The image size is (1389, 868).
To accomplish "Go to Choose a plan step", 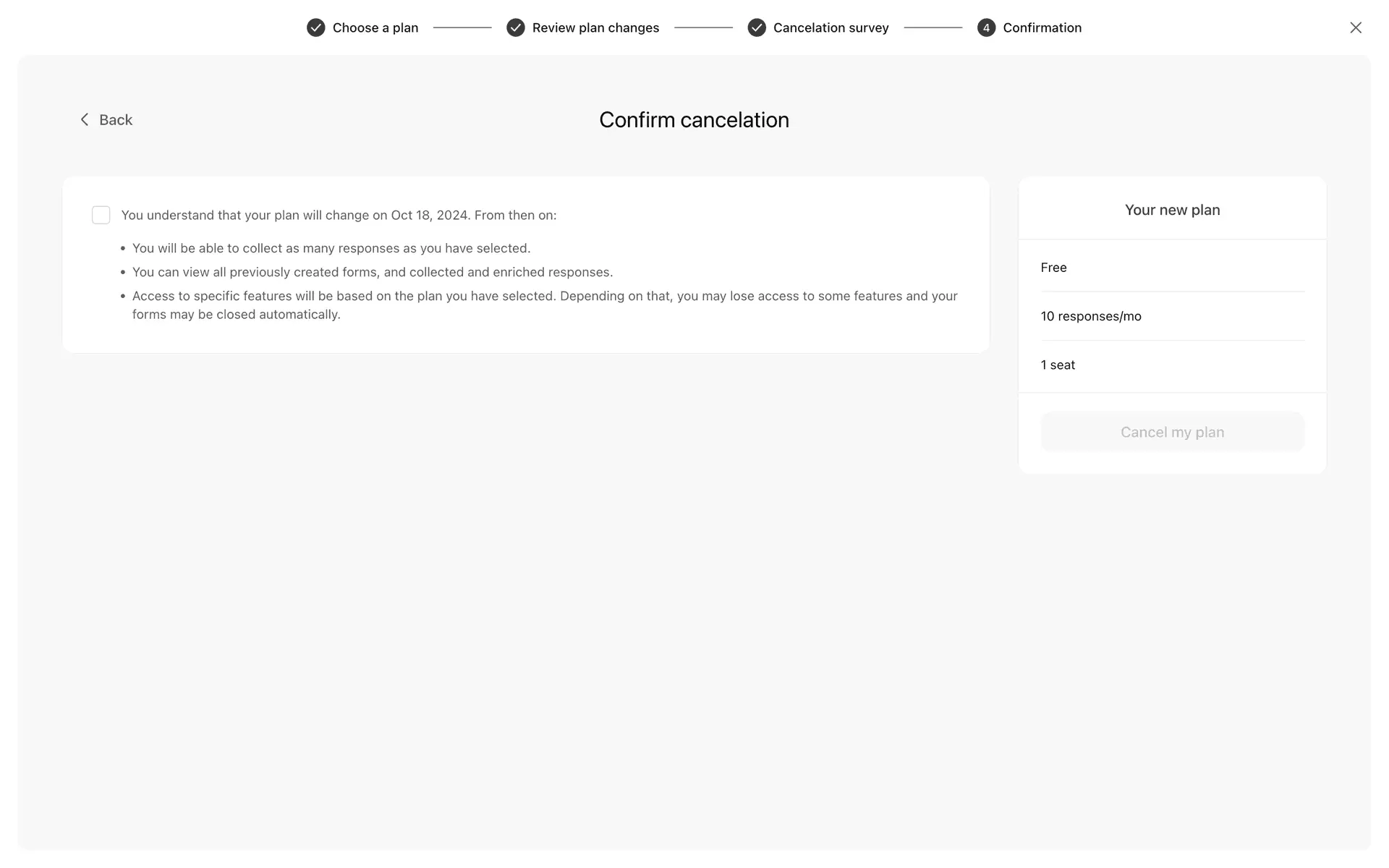I will click(375, 27).
